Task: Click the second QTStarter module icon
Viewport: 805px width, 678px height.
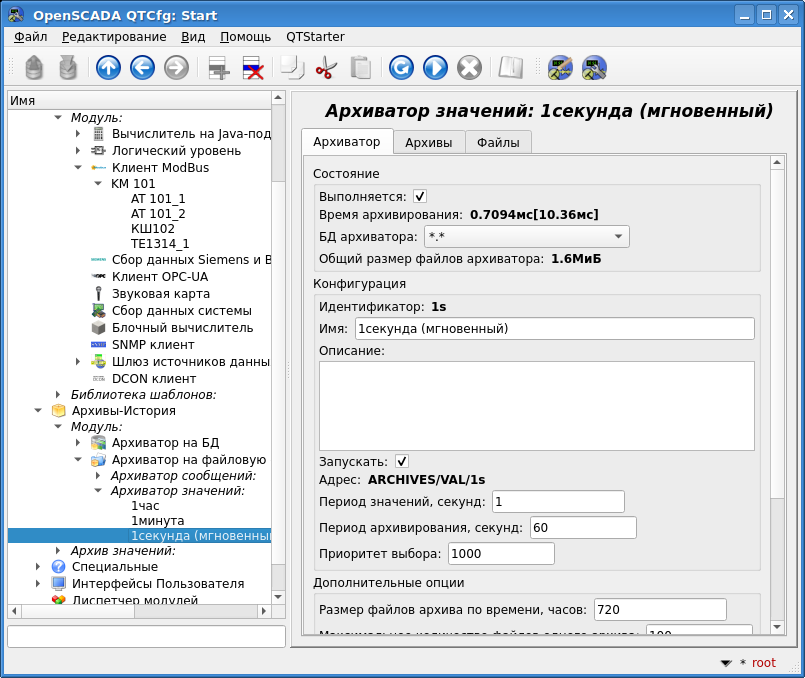Action: [x=594, y=68]
